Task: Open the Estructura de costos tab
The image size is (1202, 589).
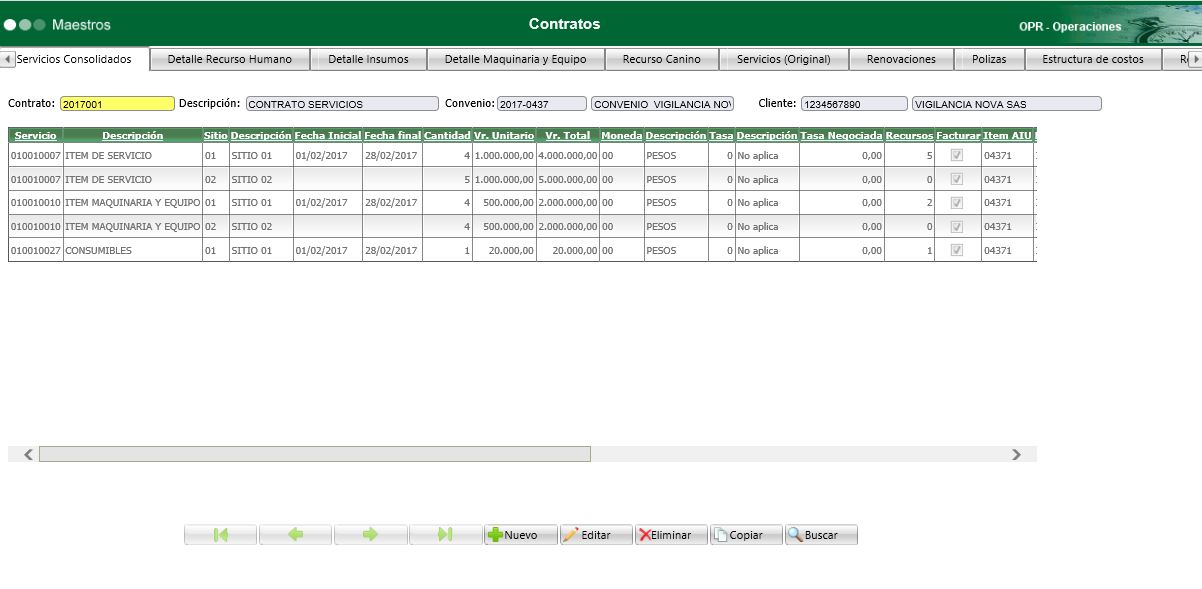Action: (1093, 59)
